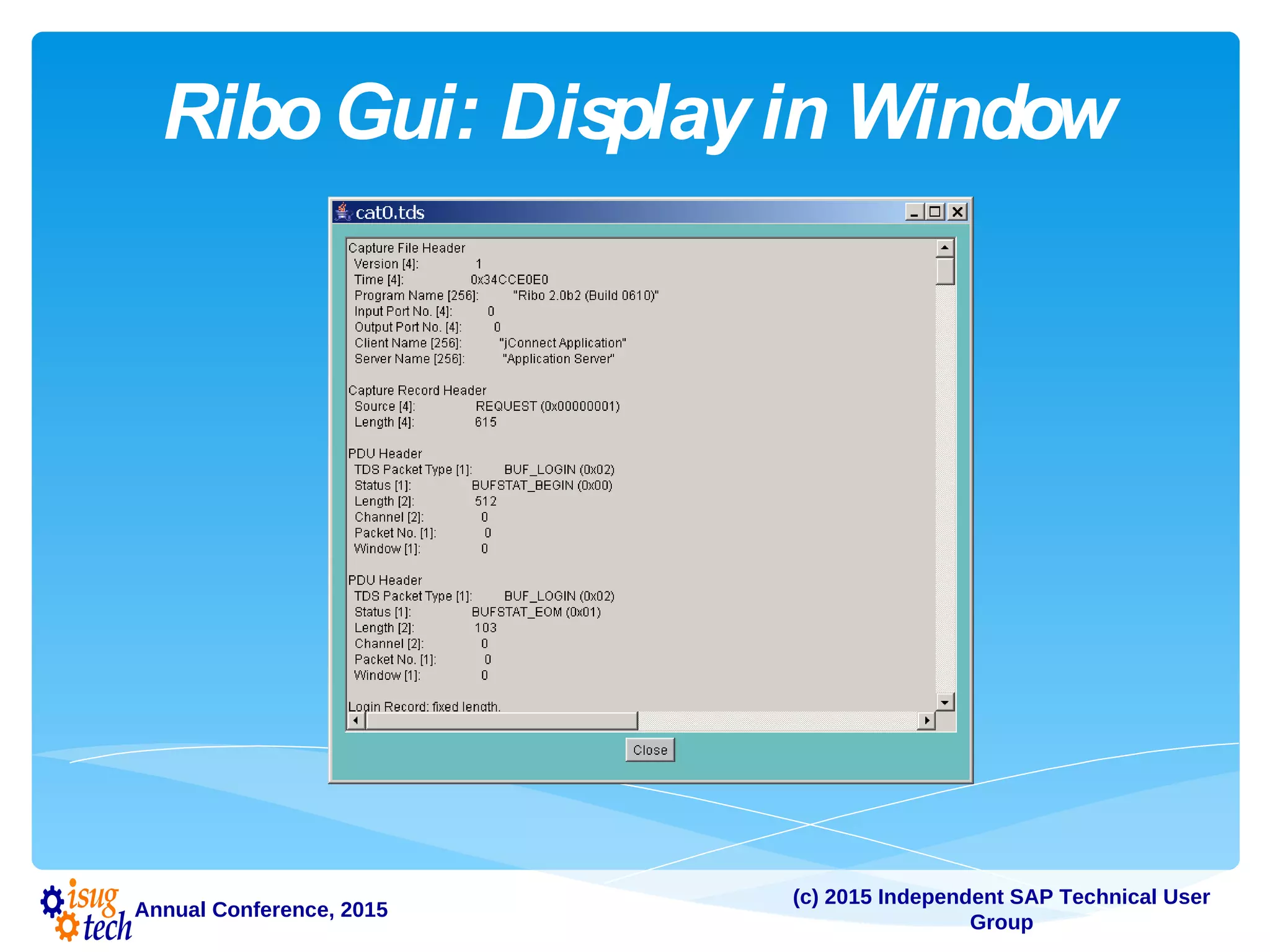Click the "Application Server" server name value
The height and width of the screenshot is (952, 1270).
pyautogui.click(x=558, y=359)
